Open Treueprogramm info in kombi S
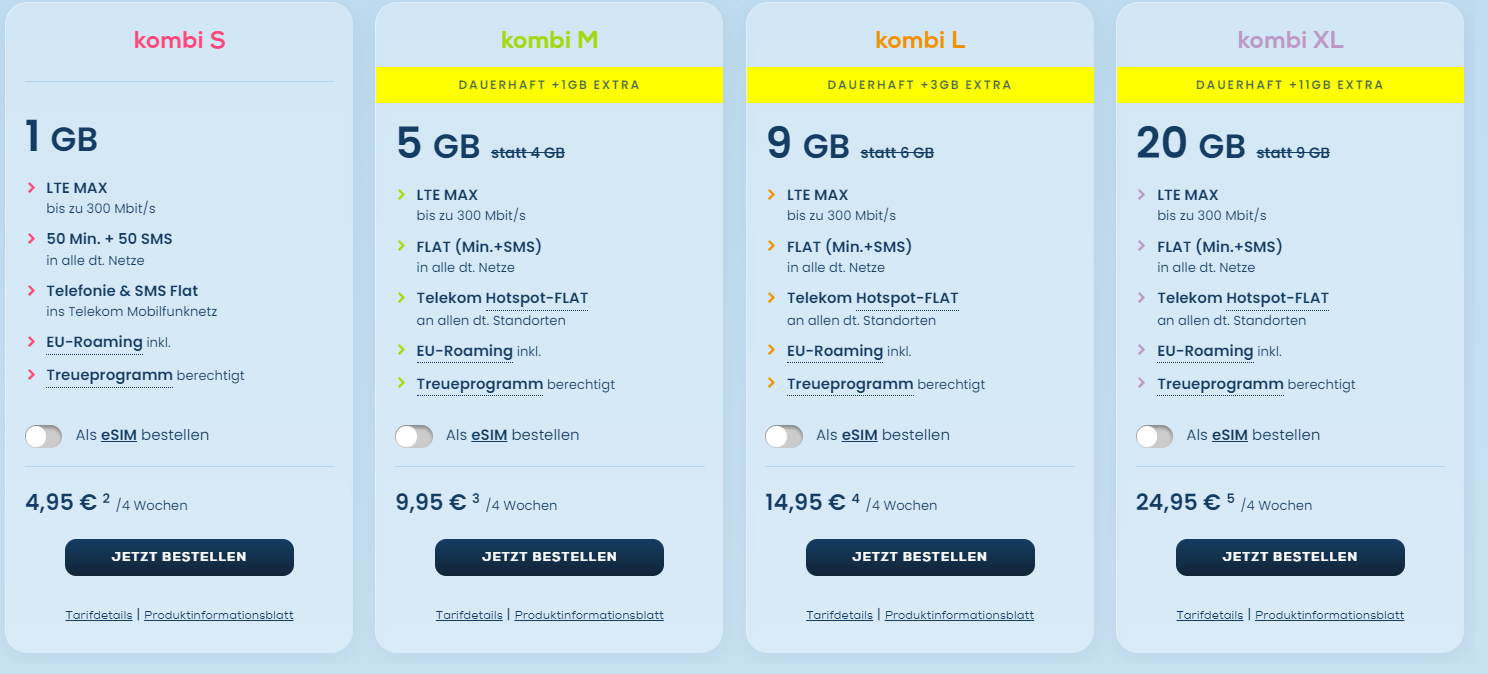The image size is (1488, 674). pyautogui.click(x=110, y=376)
